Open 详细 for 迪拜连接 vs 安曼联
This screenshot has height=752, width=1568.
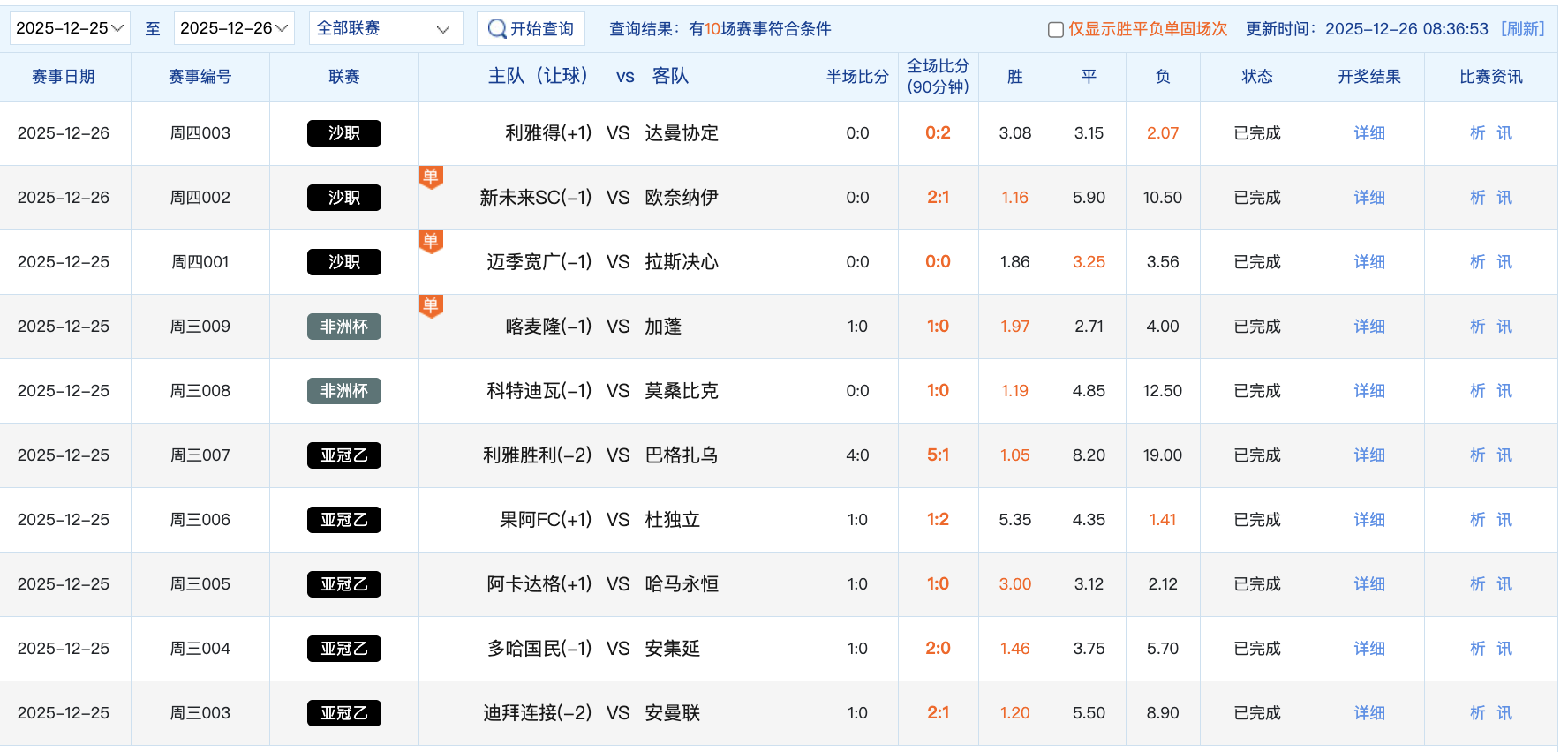pos(1368,713)
